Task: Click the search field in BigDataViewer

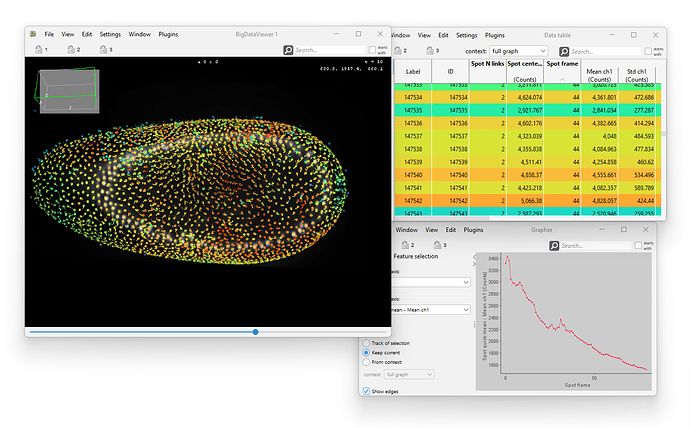Action: [330, 50]
